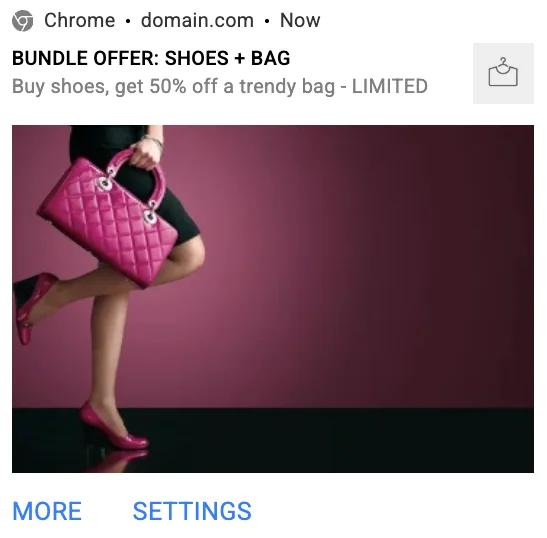Click the Chrome app name label
547x538 pixels.
point(80,20)
